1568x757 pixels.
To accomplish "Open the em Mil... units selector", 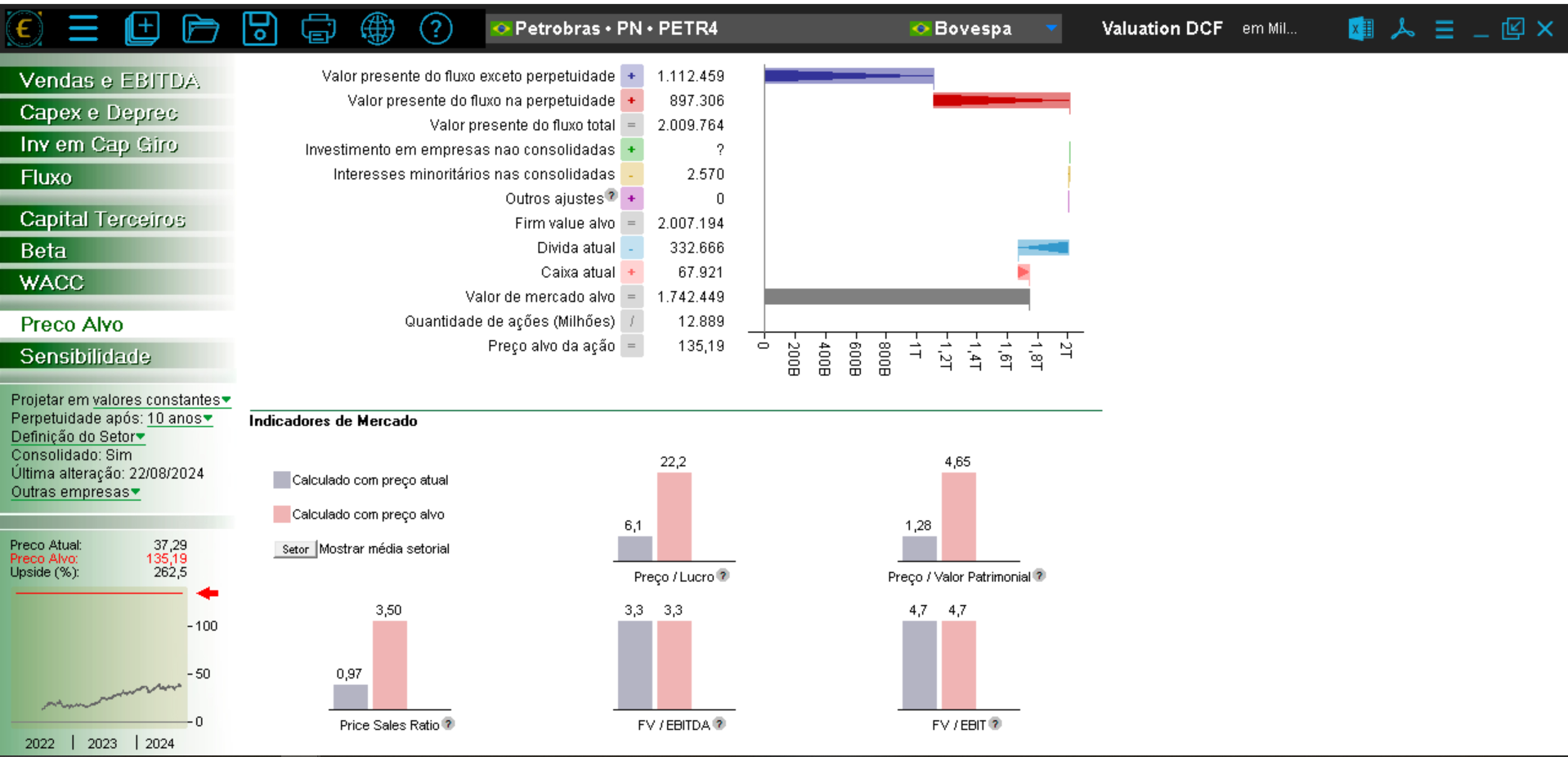I will click(1269, 29).
